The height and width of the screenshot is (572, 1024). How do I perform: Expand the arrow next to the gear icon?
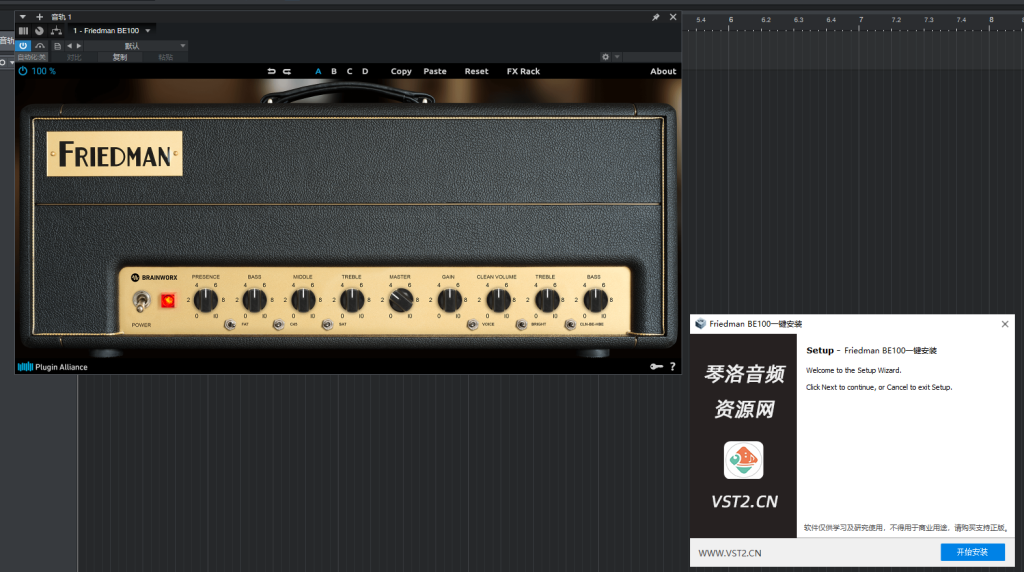pyautogui.click(x=617, y=57)
